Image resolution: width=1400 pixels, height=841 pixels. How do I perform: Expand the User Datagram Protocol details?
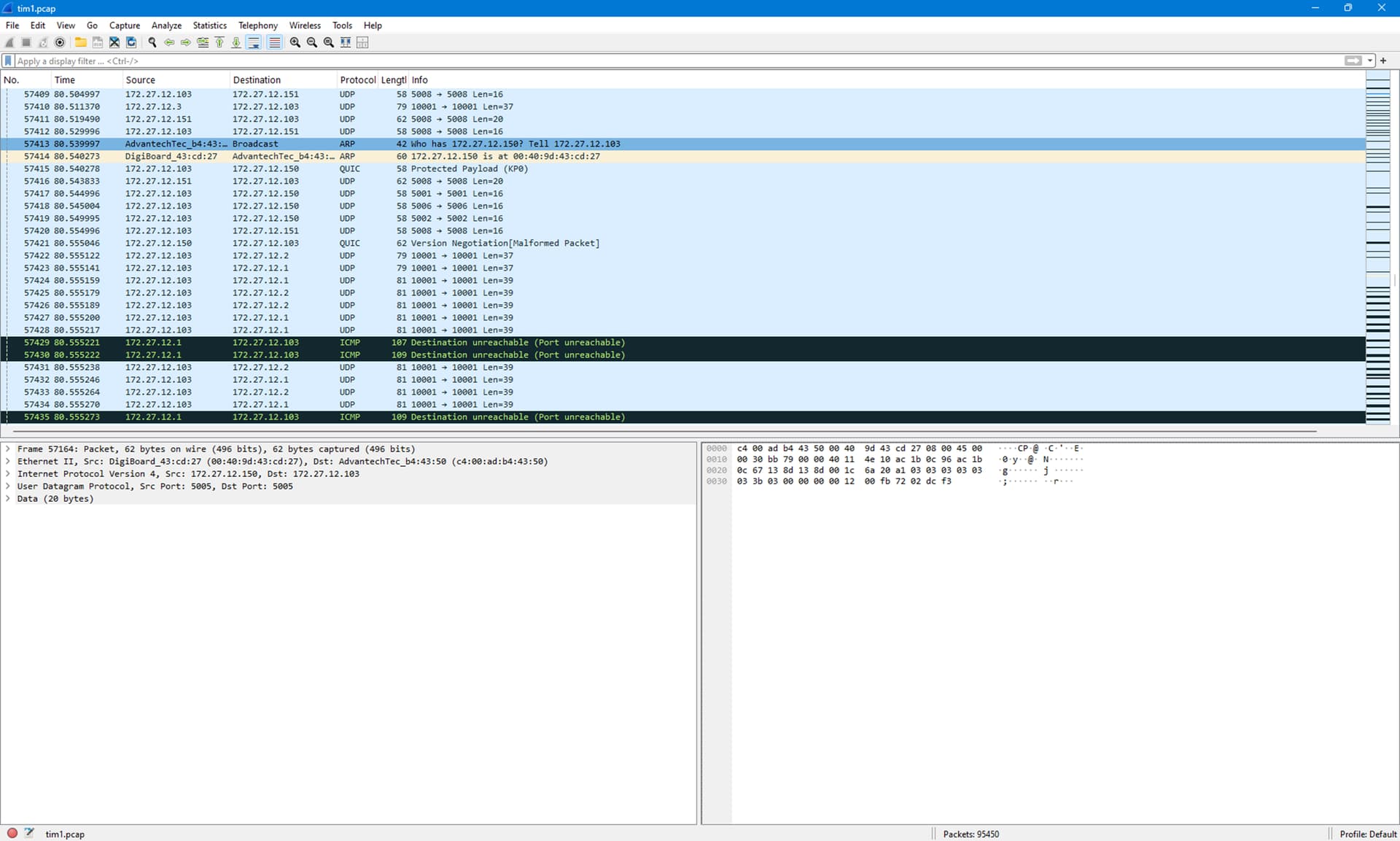coord(8,487)
